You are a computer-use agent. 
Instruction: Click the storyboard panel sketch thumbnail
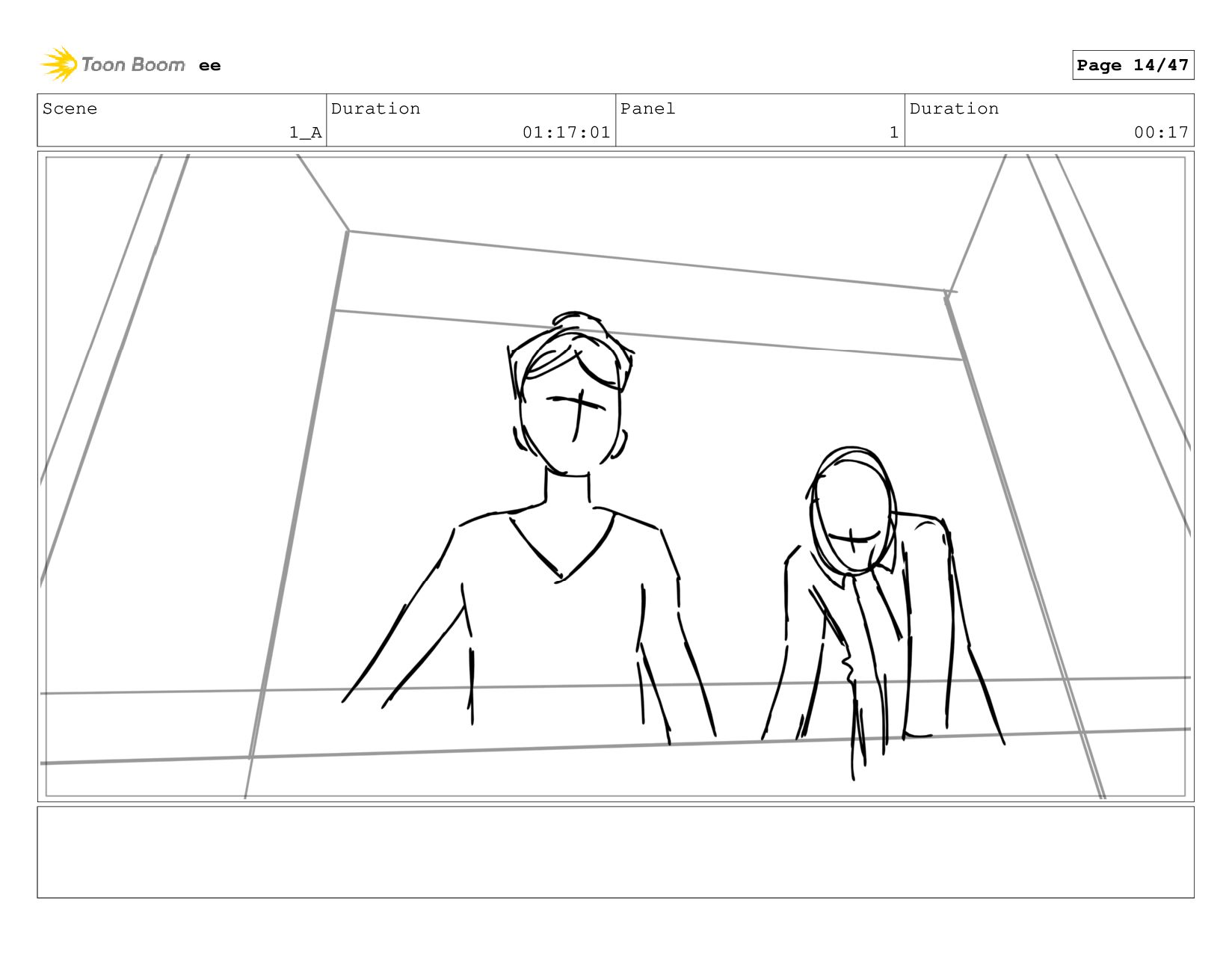[x=615, y=476]
